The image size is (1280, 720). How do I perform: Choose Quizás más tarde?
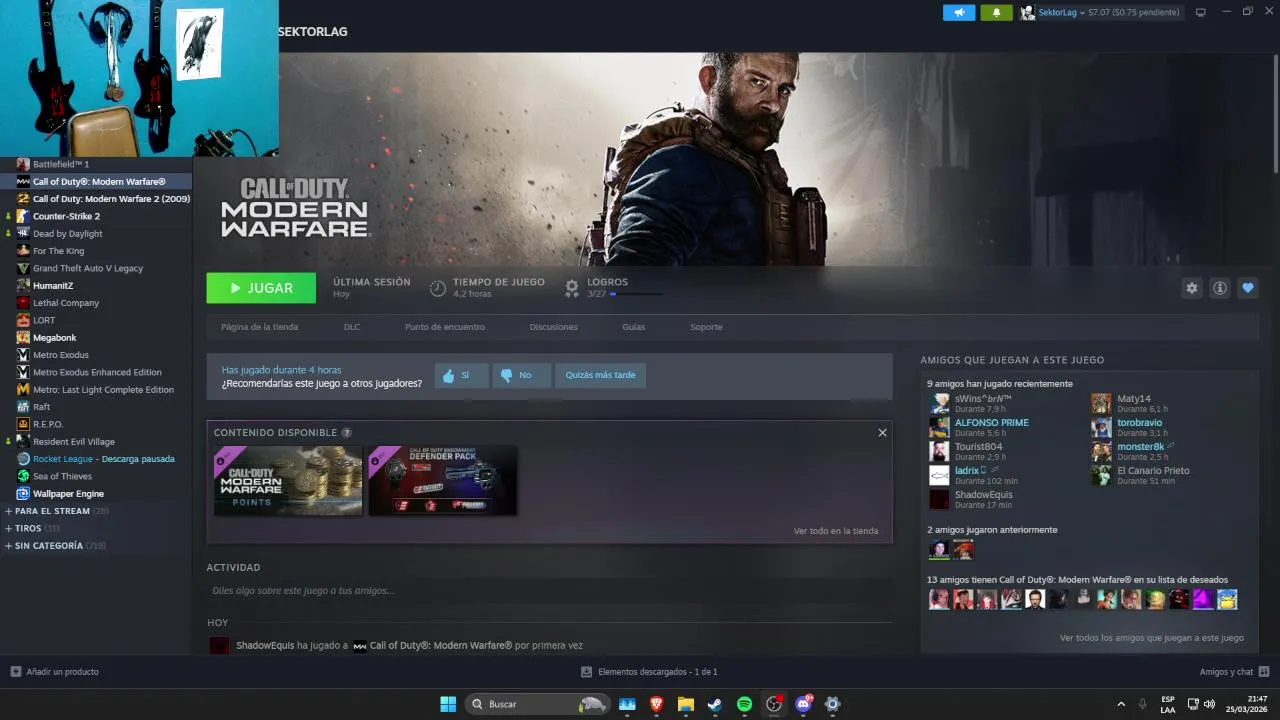pos(600,375)
